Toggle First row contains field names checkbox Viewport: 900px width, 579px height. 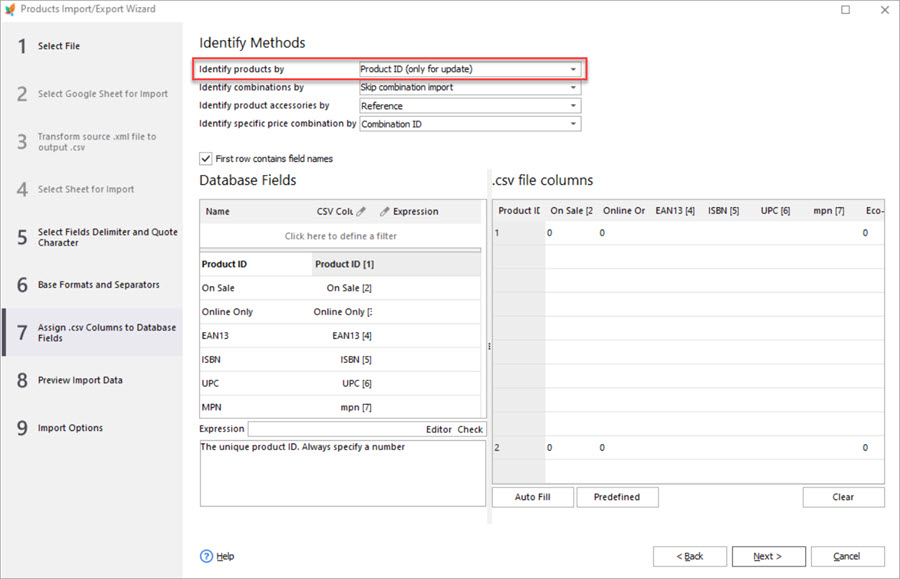pos(205,158)
